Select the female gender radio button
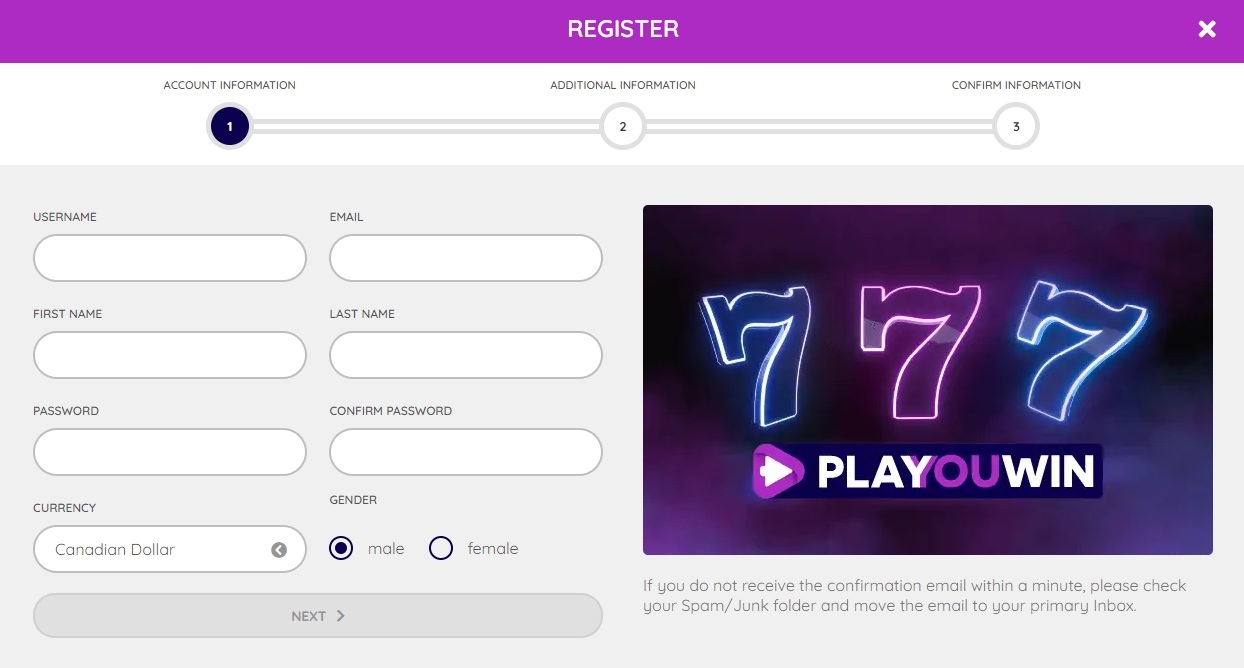 click(x=441, y=548)
